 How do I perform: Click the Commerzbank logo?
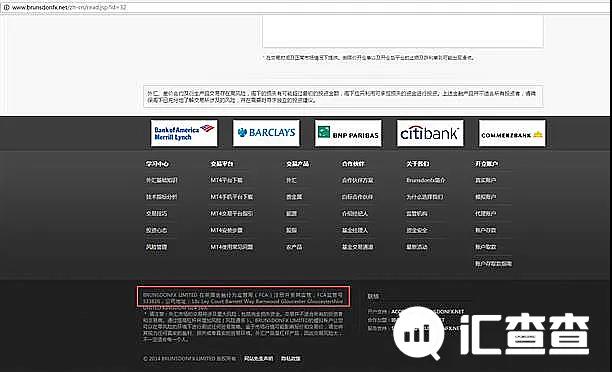click(x=512, y=133)
